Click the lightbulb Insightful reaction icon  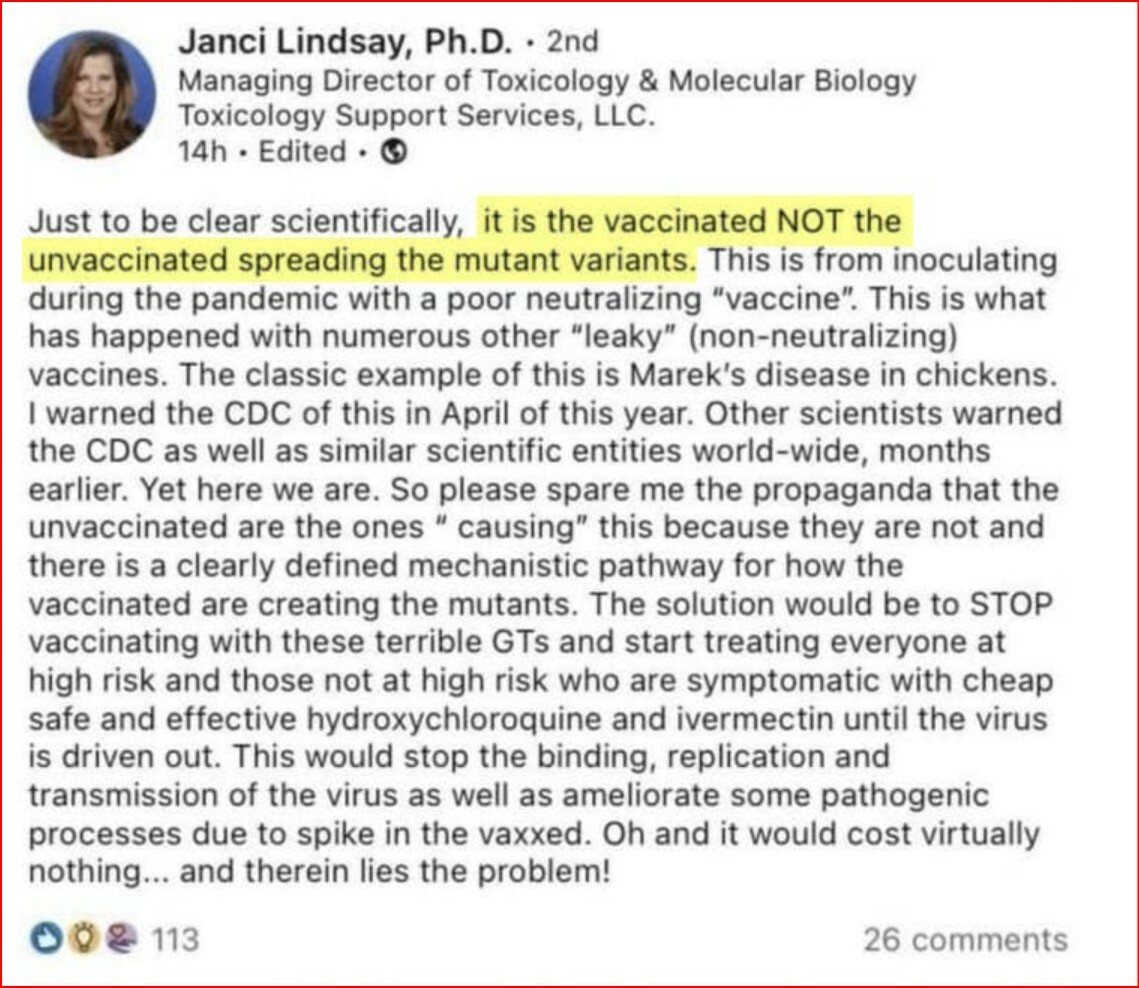(84, 939)
